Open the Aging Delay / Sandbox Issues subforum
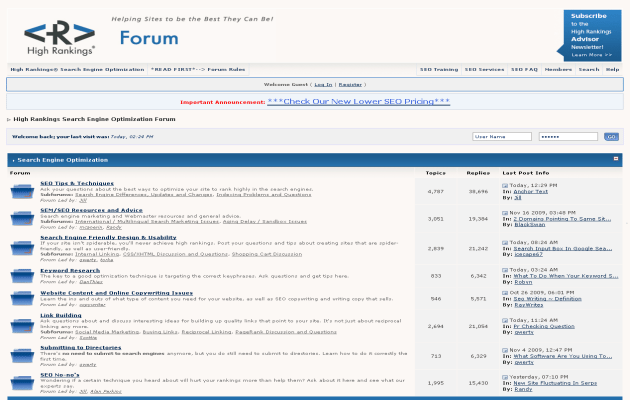The image size is (630, 400). (265, 222)
